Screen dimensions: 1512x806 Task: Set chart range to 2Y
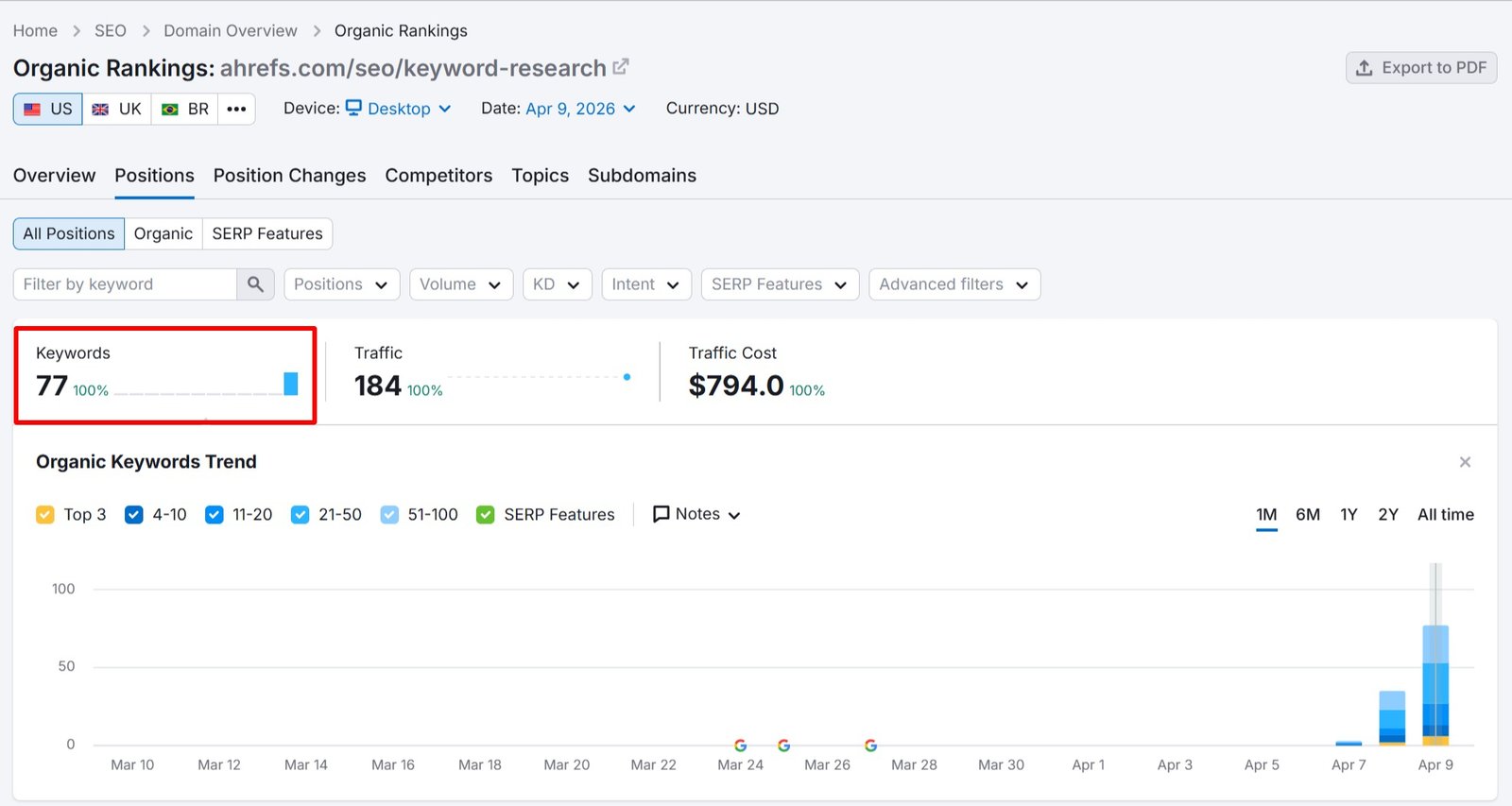pyautogui.click(x=1388, y=515)
